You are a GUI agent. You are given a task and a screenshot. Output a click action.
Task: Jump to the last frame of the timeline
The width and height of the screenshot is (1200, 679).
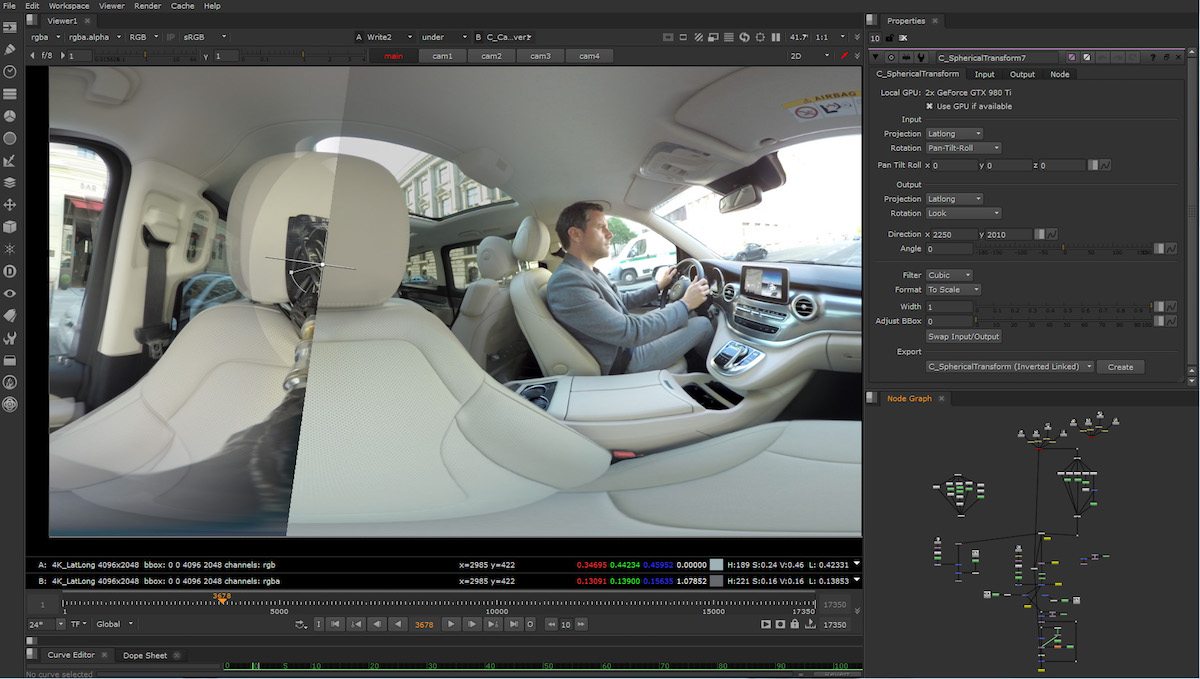click(513, 624)
